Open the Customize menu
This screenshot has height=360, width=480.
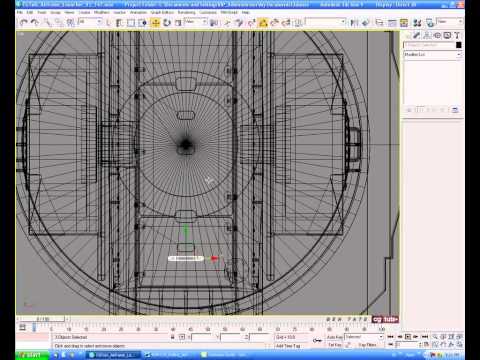tap(208, 12)
